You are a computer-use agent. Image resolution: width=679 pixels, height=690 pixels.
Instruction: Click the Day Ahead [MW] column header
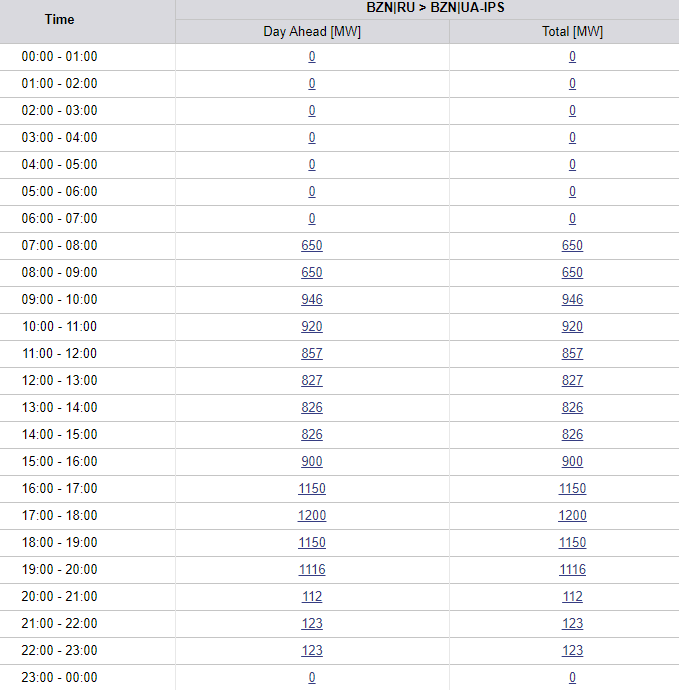coord(312,32)
